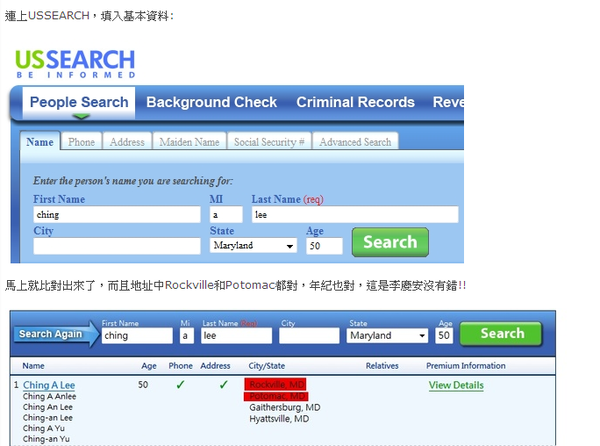Switch to the Maiden Name sub-tab
600x446 pixels.
(x=189, y=142)
